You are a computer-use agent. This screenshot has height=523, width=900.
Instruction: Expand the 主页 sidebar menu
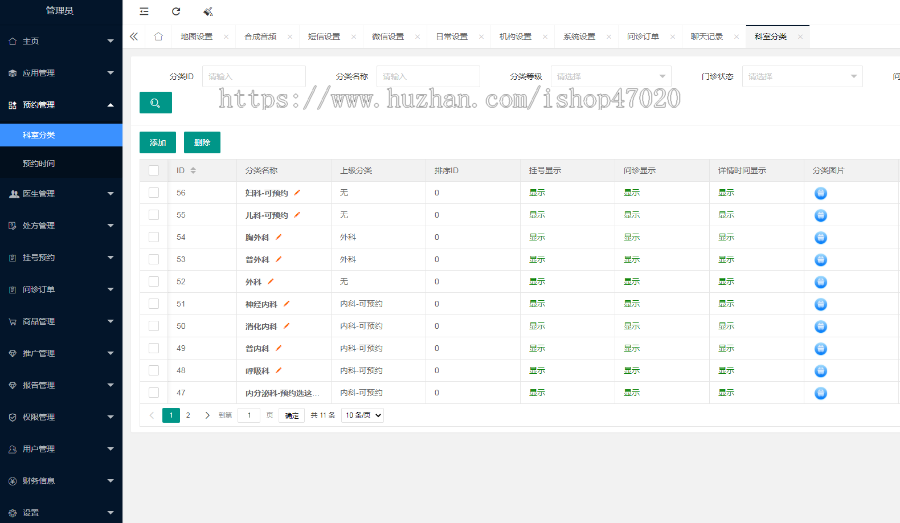pos(61,41)
